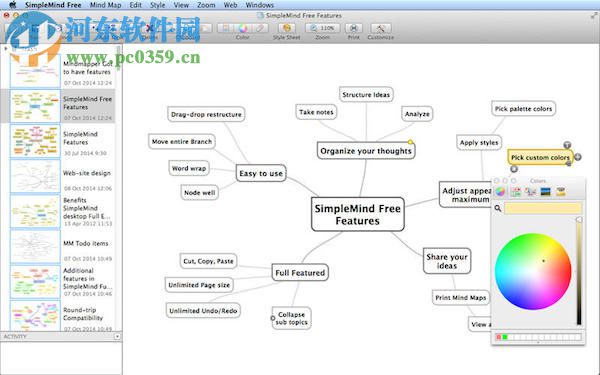Select the Cut, Copy, Paste node
This screenshot has height=375, width=600.
(208, 261)
